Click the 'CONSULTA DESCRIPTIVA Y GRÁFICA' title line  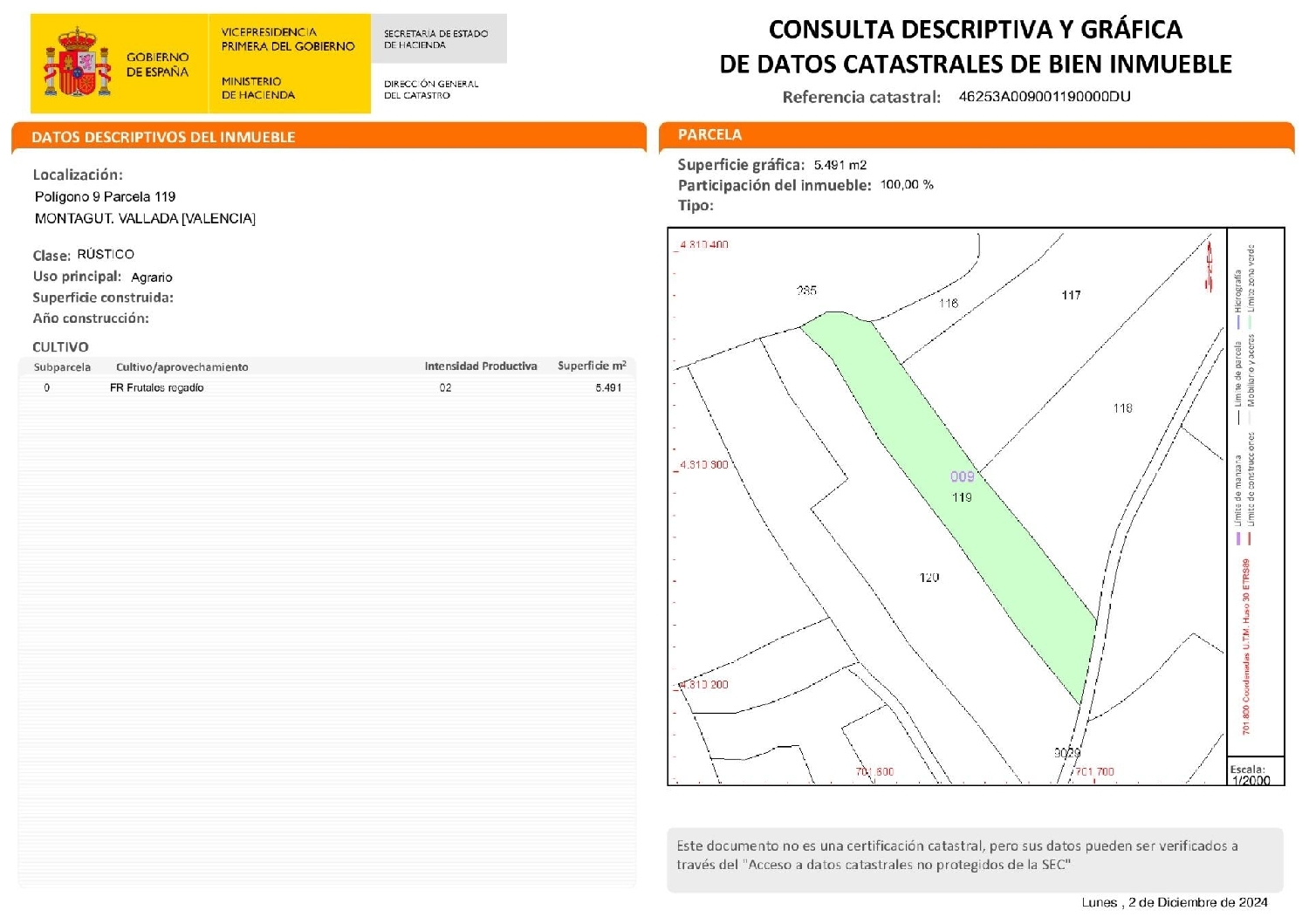click(x=975, y=30)
